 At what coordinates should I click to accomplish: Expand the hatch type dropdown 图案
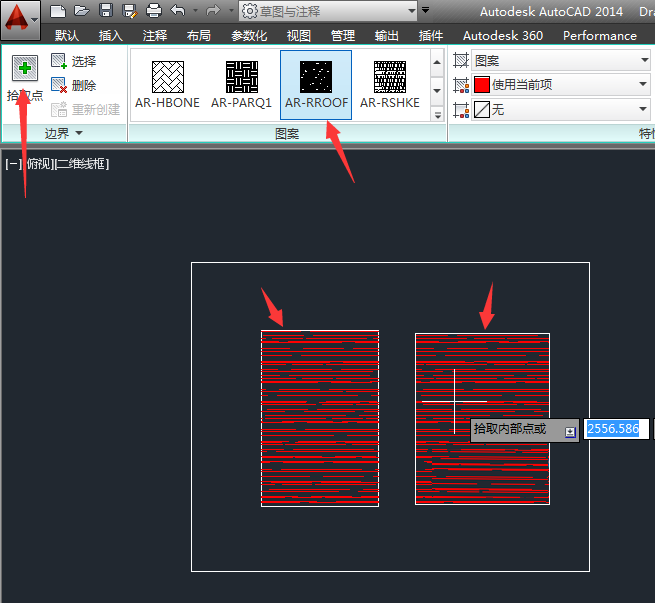click(560, 61)
